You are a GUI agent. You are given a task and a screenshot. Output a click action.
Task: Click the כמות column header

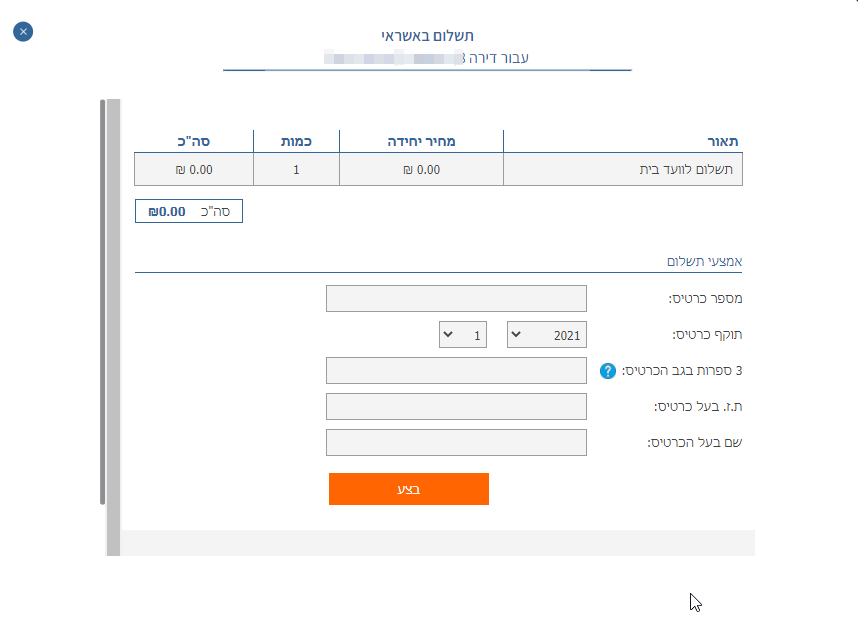click(x=296, y=141)
